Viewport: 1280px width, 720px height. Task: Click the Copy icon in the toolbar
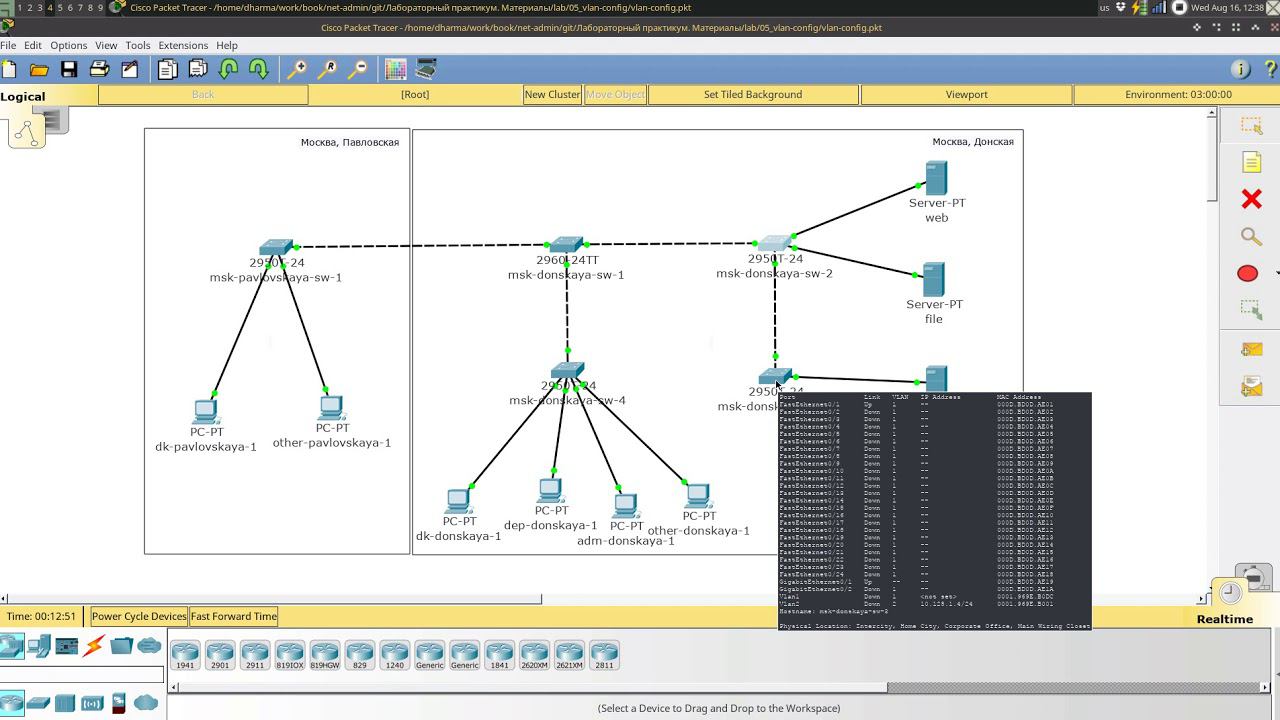(167, 69)
